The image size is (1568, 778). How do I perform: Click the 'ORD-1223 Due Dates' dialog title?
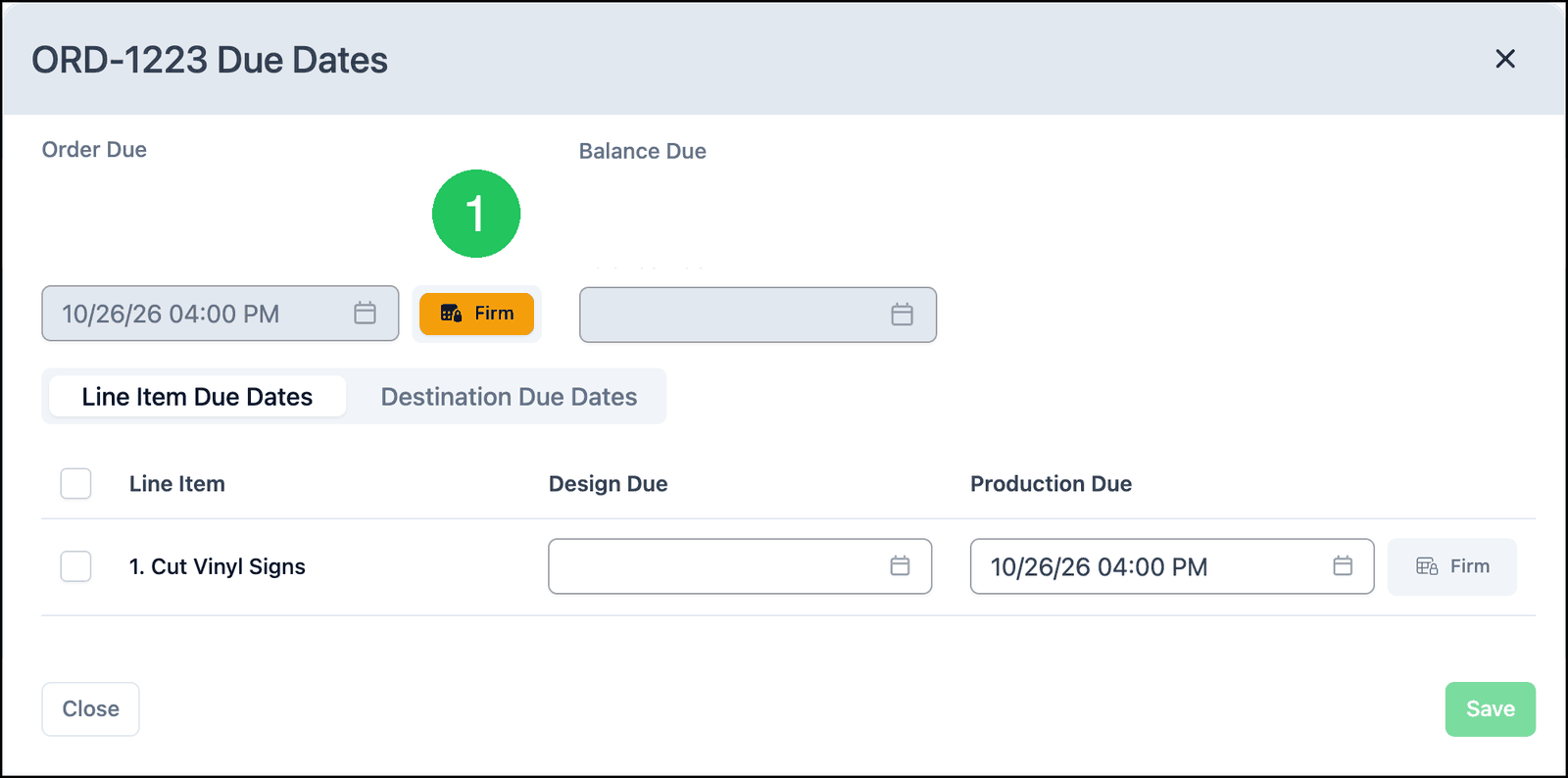(210, 60)
